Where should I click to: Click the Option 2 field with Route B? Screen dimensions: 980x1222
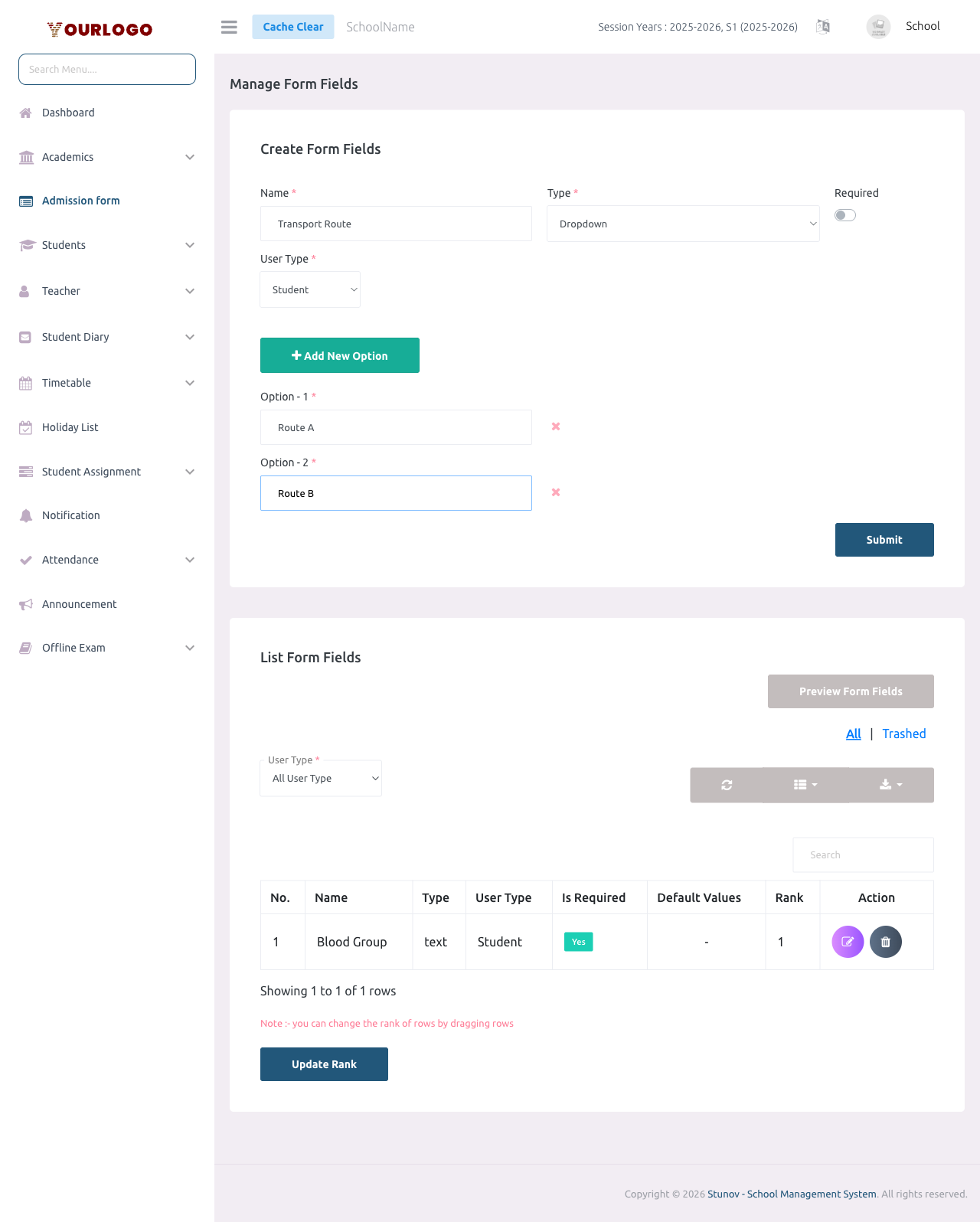pyautogui.click(x=396, y=493)
